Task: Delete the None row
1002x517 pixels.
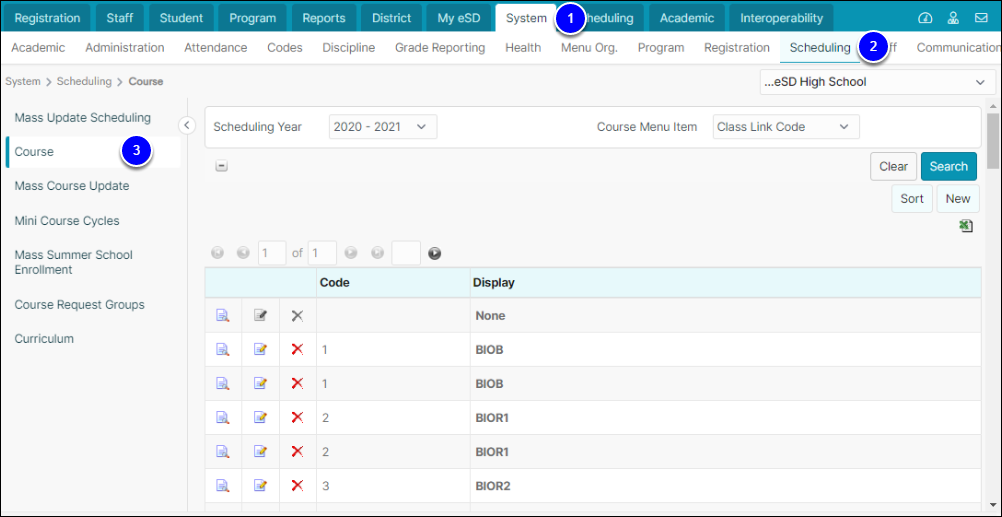Action: pyautogui.click(x=297, y=316)
